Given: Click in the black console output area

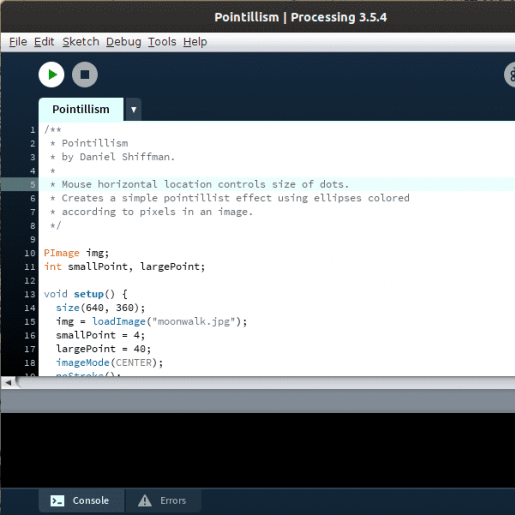Looking at the screenshot, I should [x=258, y=450].
